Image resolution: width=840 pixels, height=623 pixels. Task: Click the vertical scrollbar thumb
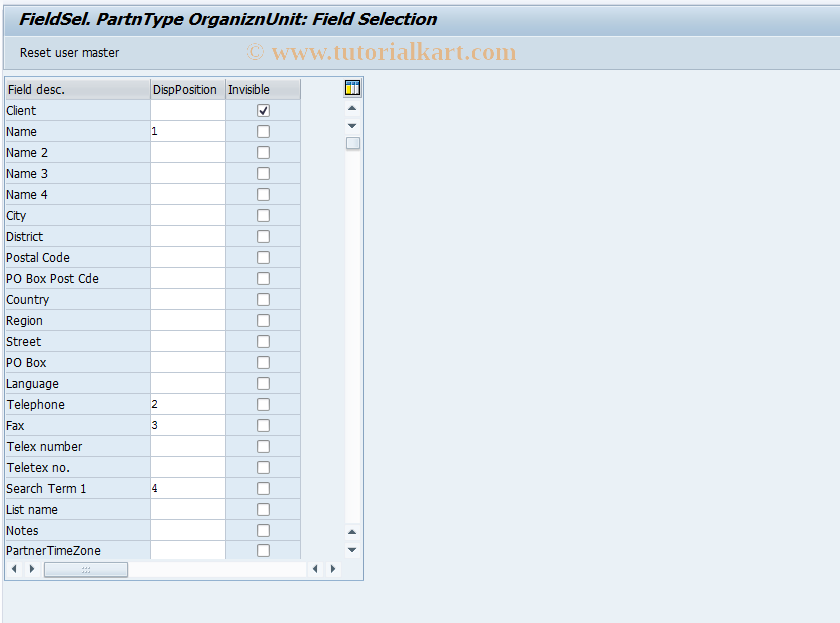pos(352,144)
